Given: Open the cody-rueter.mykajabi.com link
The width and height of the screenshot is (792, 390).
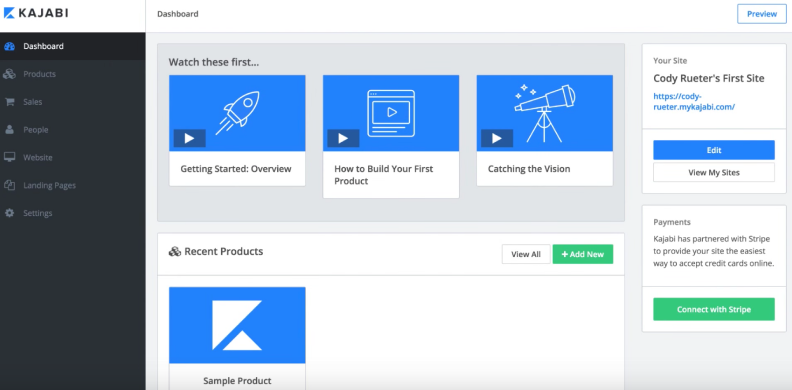Looking at the screenshot, I should (694, 102).
